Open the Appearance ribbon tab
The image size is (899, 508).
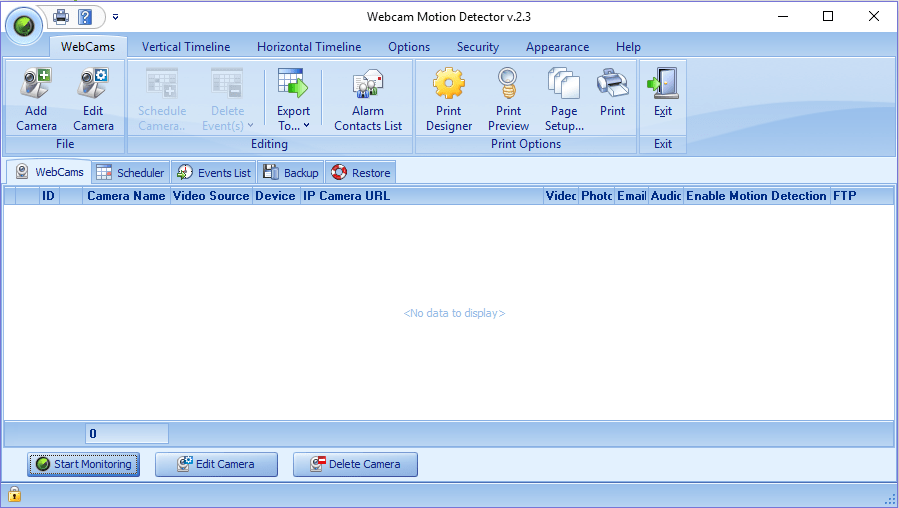coord(557,47)
